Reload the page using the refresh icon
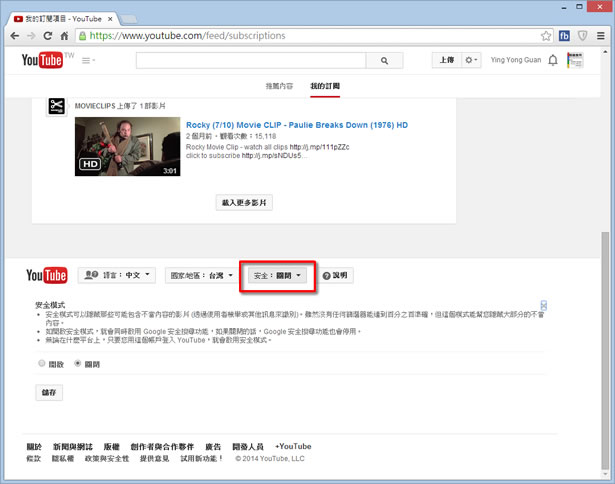 click(46, 35)
